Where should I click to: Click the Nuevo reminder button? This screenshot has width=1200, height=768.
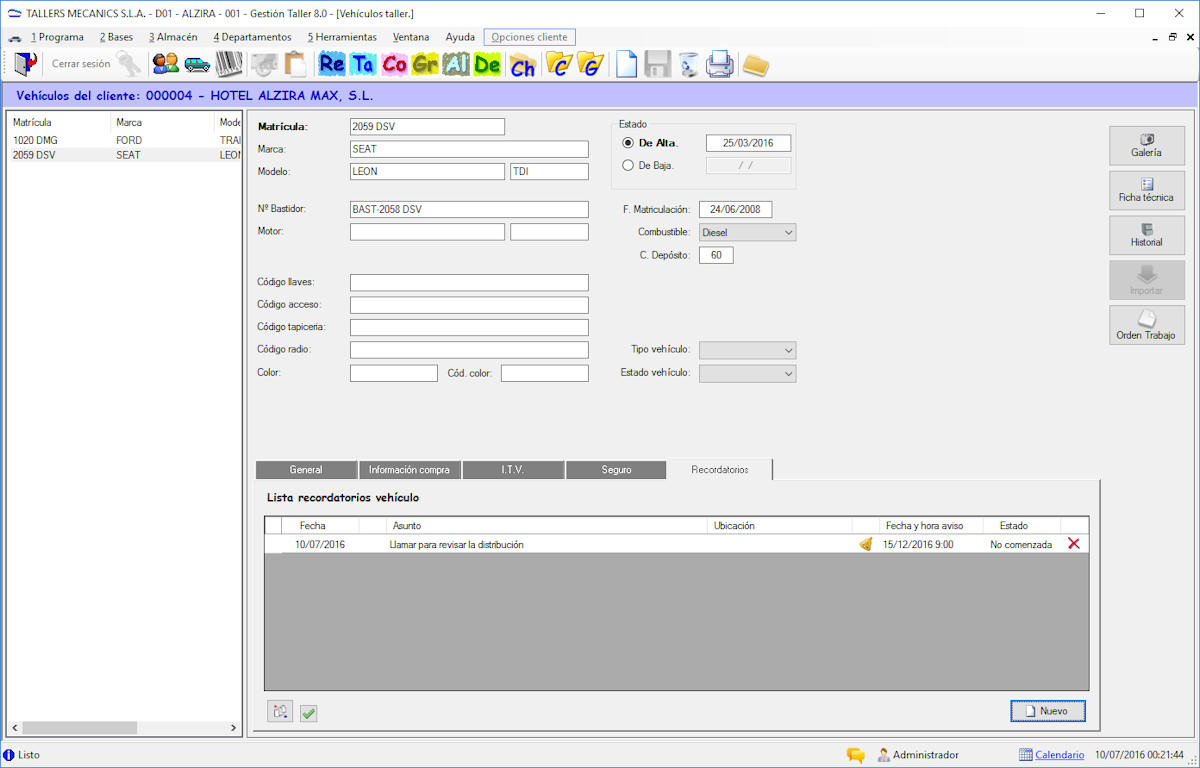(x=1048, y=711)
